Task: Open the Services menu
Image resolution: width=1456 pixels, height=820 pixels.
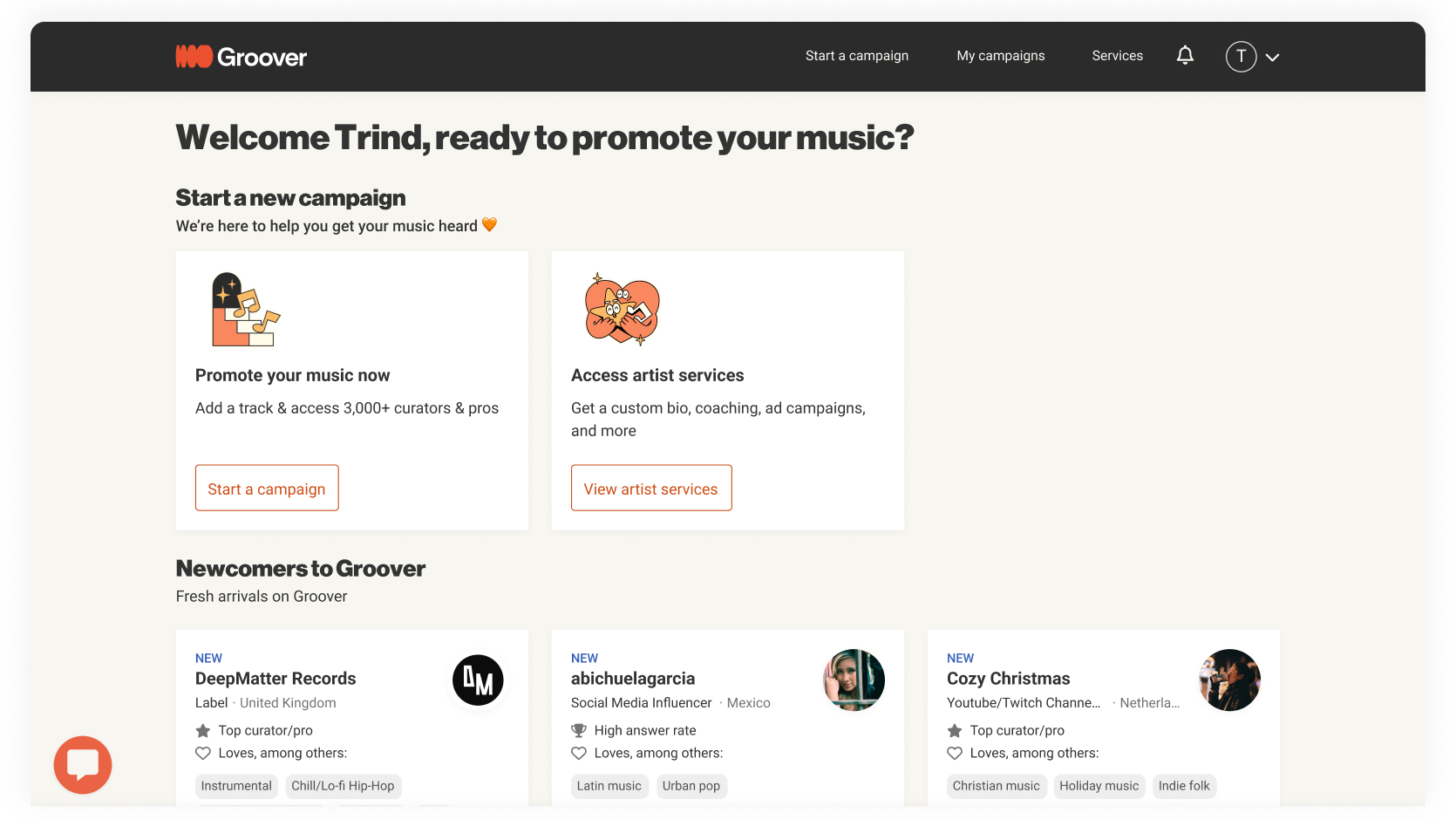Action: point(1117,55)
